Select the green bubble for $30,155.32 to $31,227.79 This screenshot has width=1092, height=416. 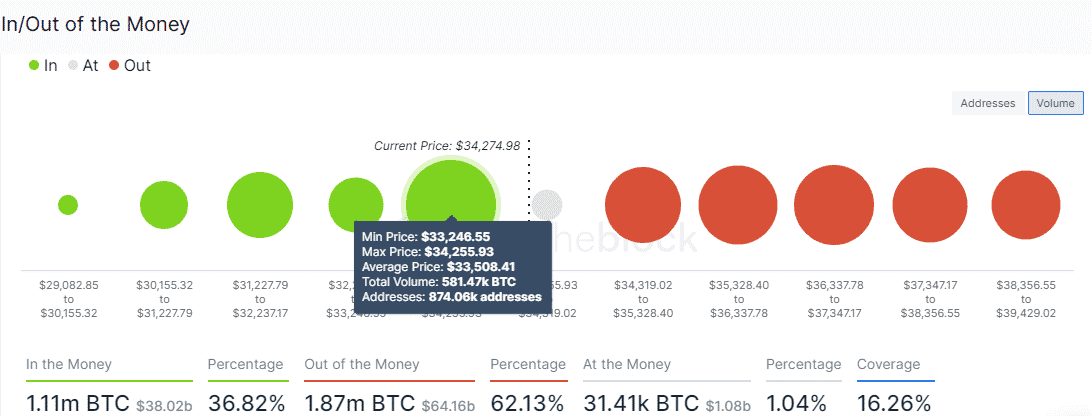pyautogui.click(x=164, y=205)
